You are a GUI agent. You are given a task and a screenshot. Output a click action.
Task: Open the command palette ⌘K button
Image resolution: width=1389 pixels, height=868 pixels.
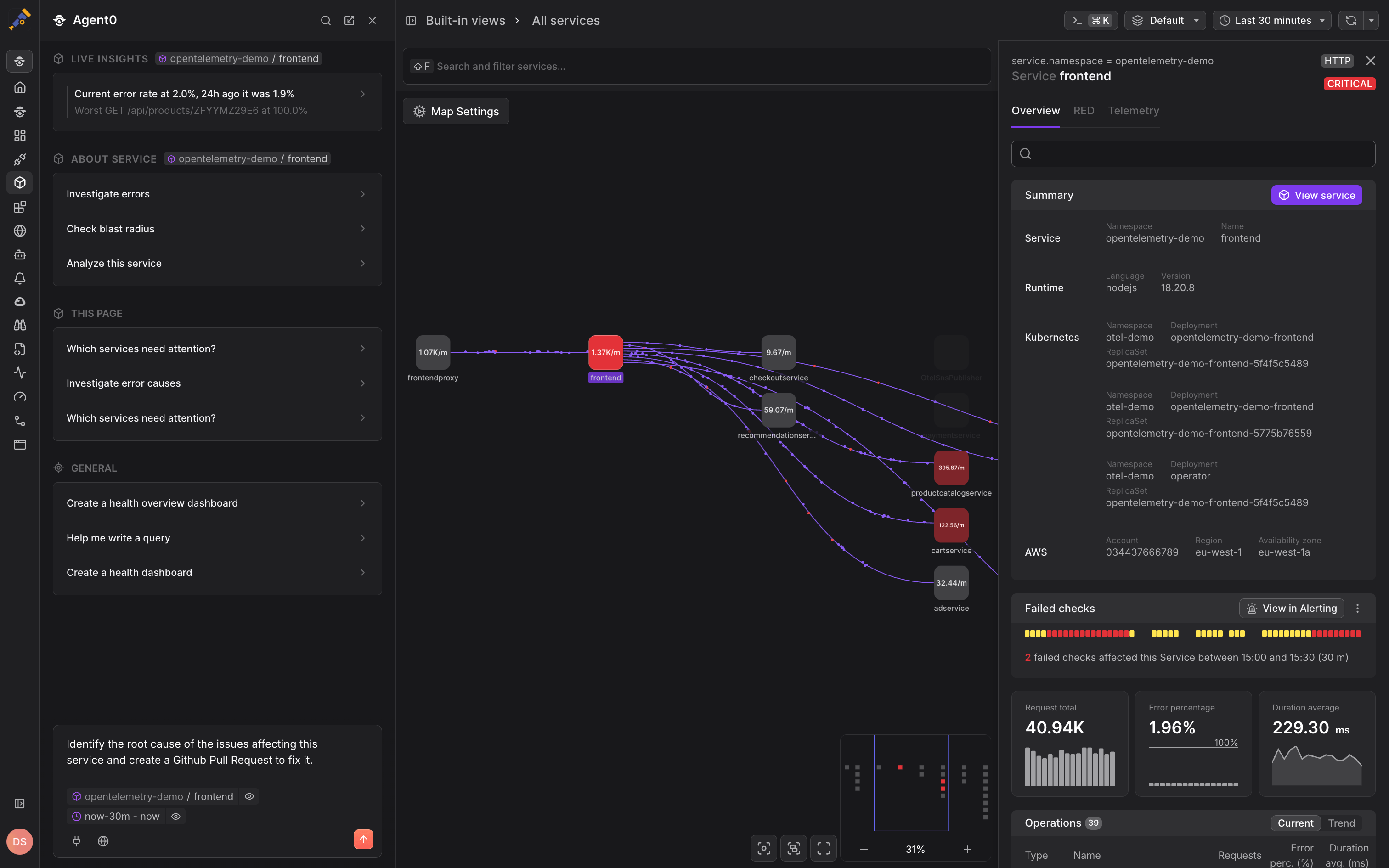[x=1091, y=21]
